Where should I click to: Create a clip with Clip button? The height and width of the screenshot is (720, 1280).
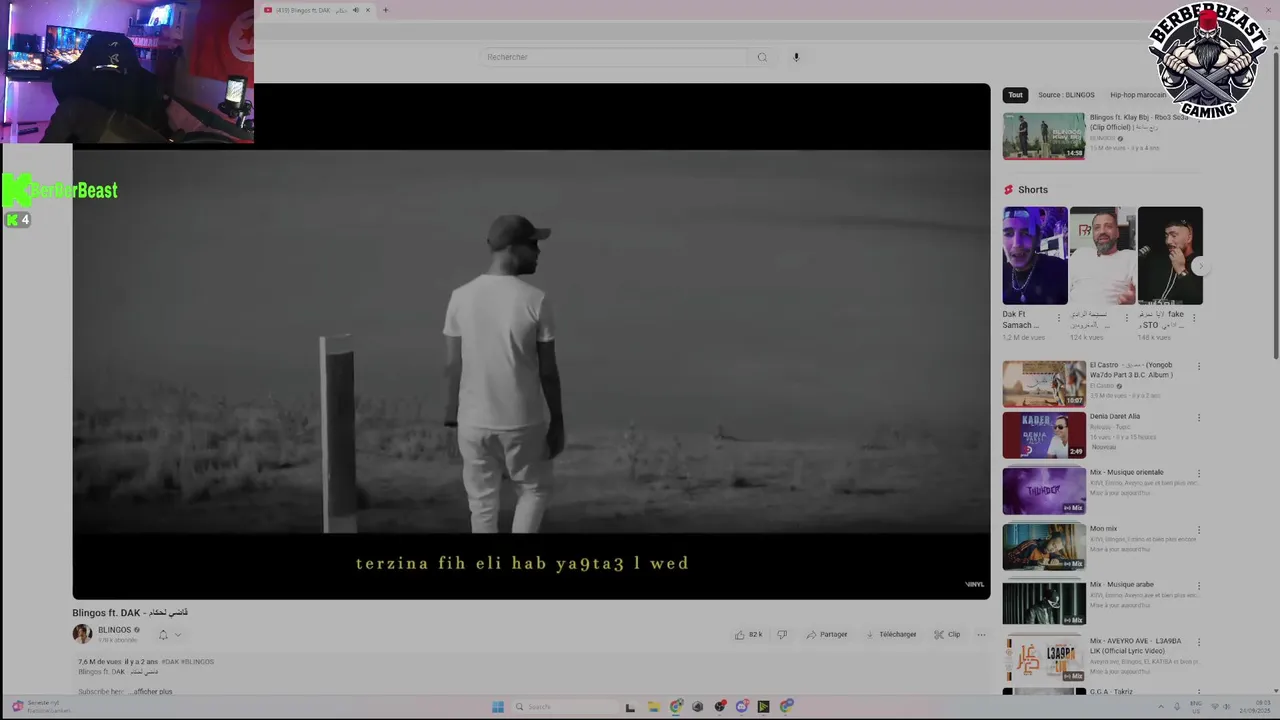tap(947, 634)
